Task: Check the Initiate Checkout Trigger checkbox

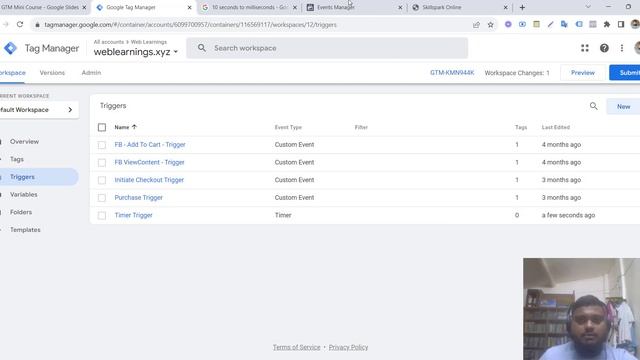Action: [x=102, y=180]
